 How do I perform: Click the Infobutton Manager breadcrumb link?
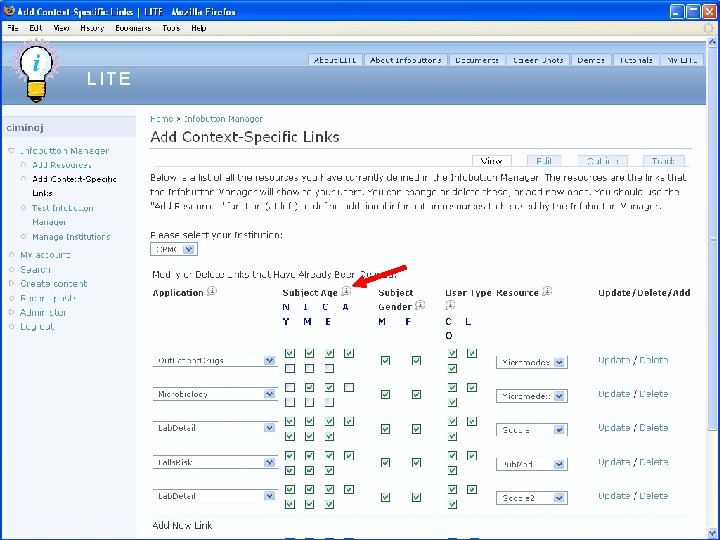223,119
